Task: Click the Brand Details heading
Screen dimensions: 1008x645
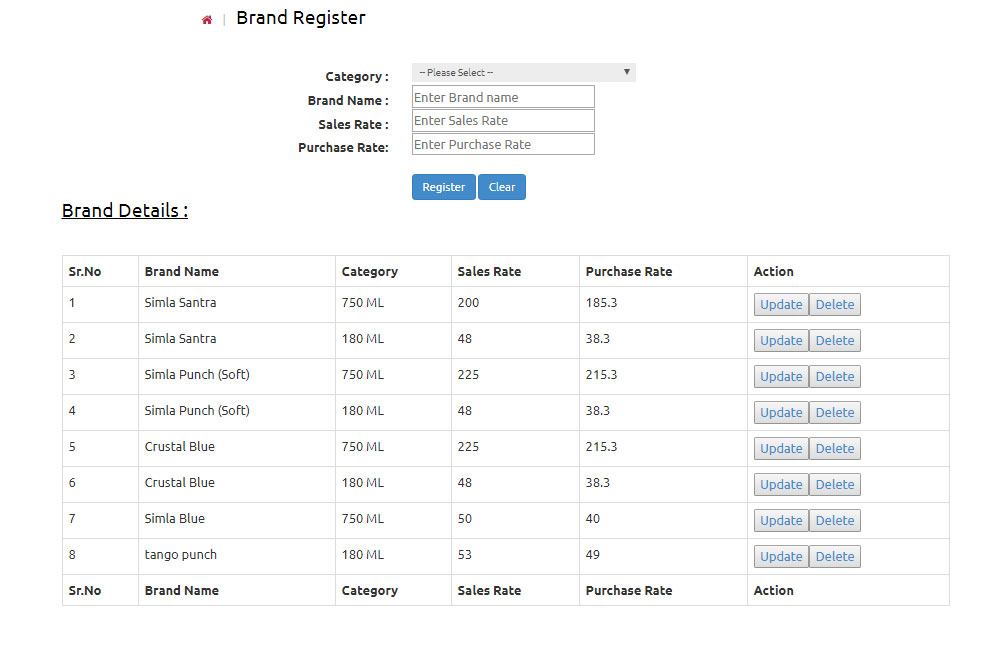Action: coord(125,211)
